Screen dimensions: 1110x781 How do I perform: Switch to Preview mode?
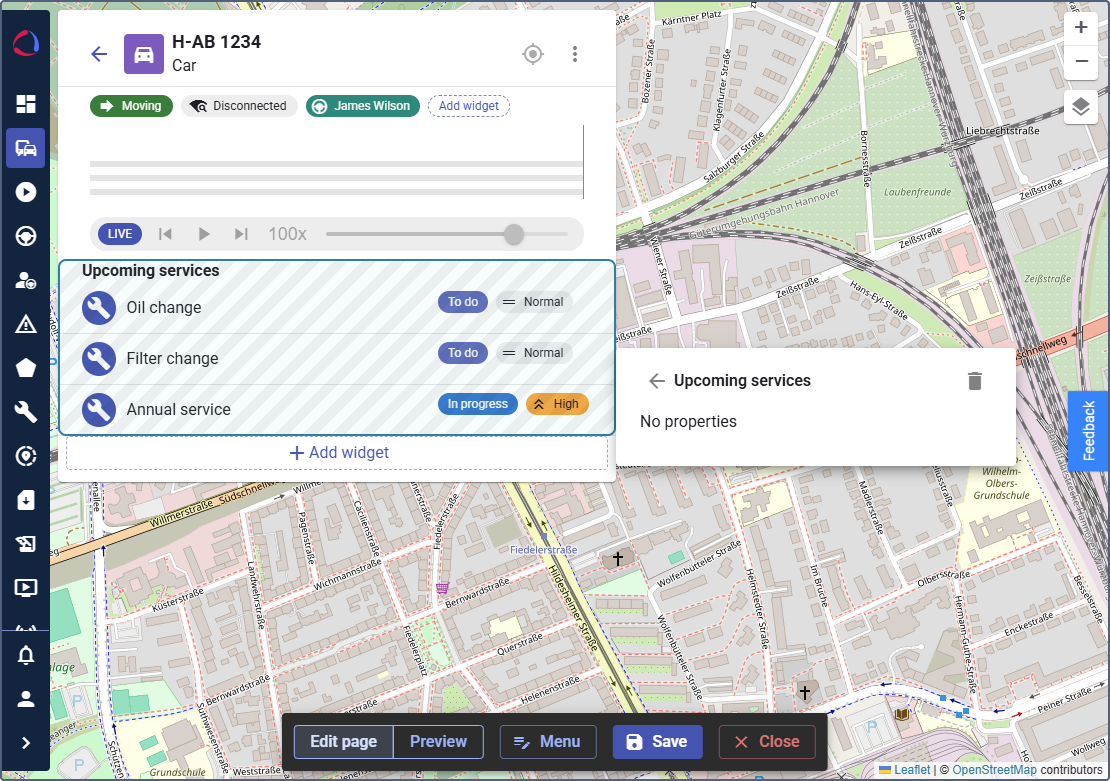click(438, 742)
